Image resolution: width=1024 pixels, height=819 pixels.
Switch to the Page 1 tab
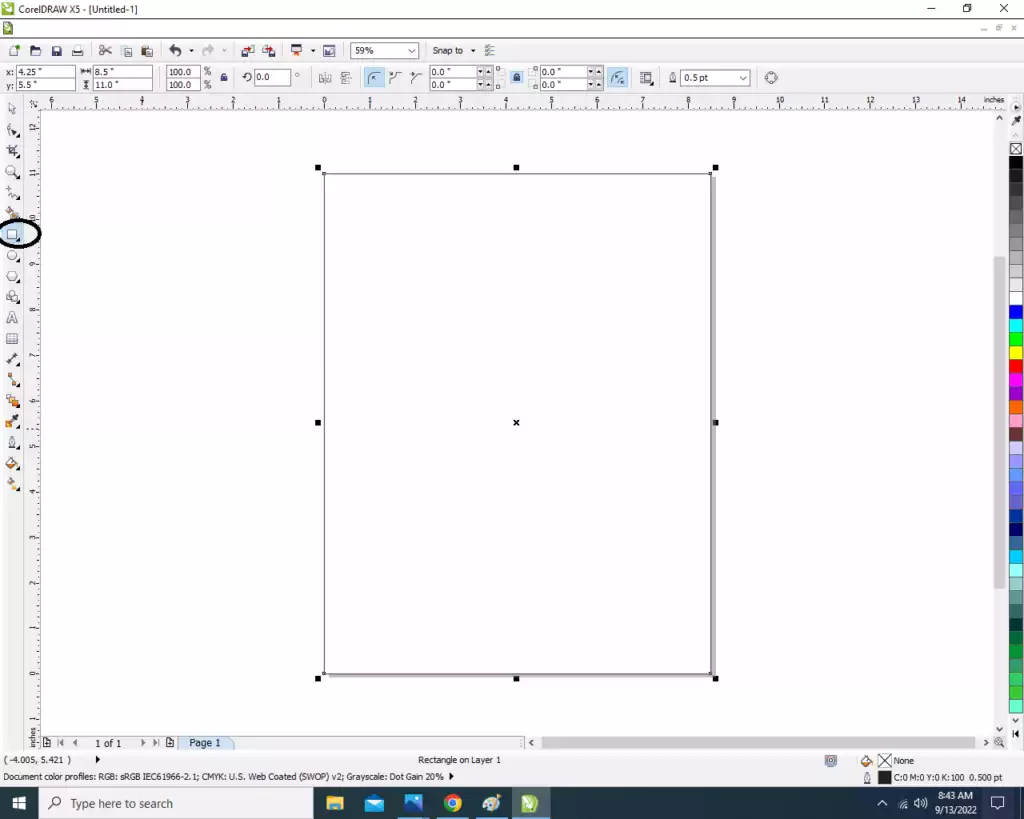tap(204, 743)
